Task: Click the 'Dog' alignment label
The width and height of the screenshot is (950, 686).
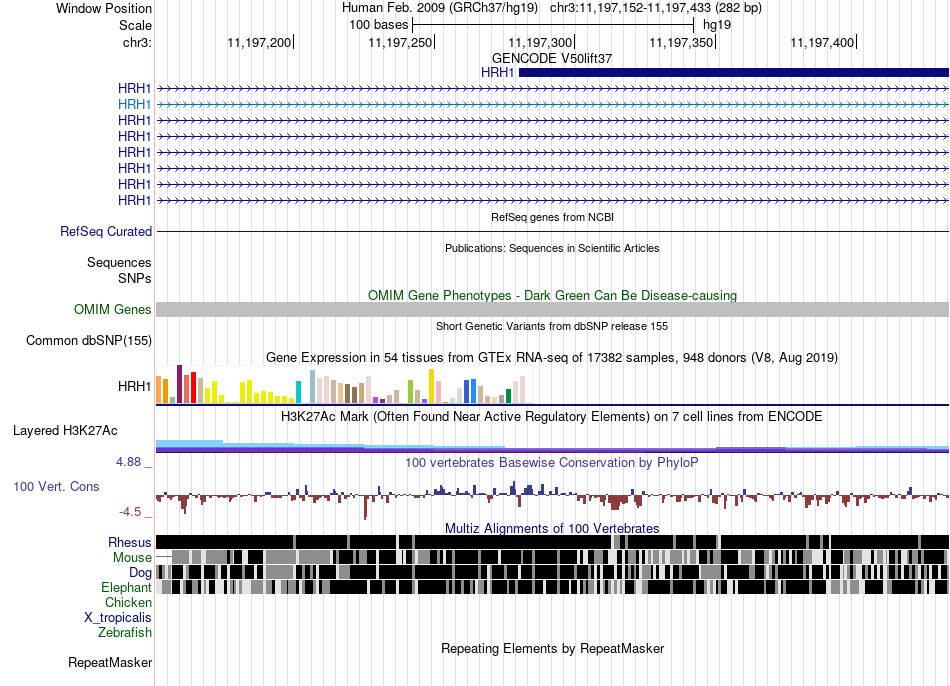Action: click(x=140, y=573)
